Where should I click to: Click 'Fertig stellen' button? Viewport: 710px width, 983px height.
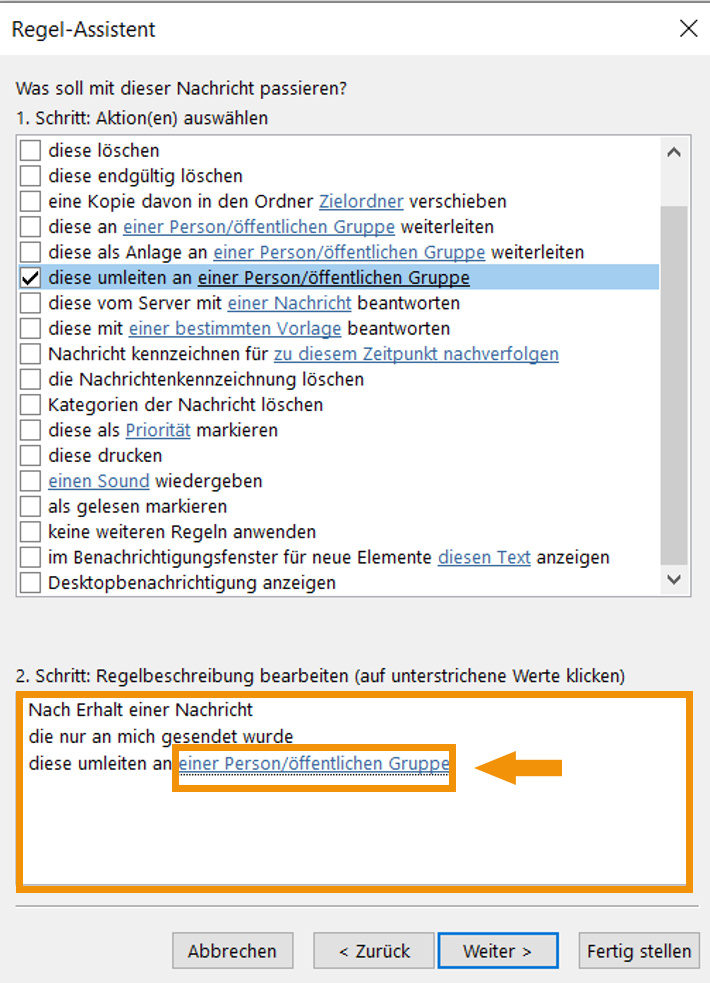pos(639,951)
